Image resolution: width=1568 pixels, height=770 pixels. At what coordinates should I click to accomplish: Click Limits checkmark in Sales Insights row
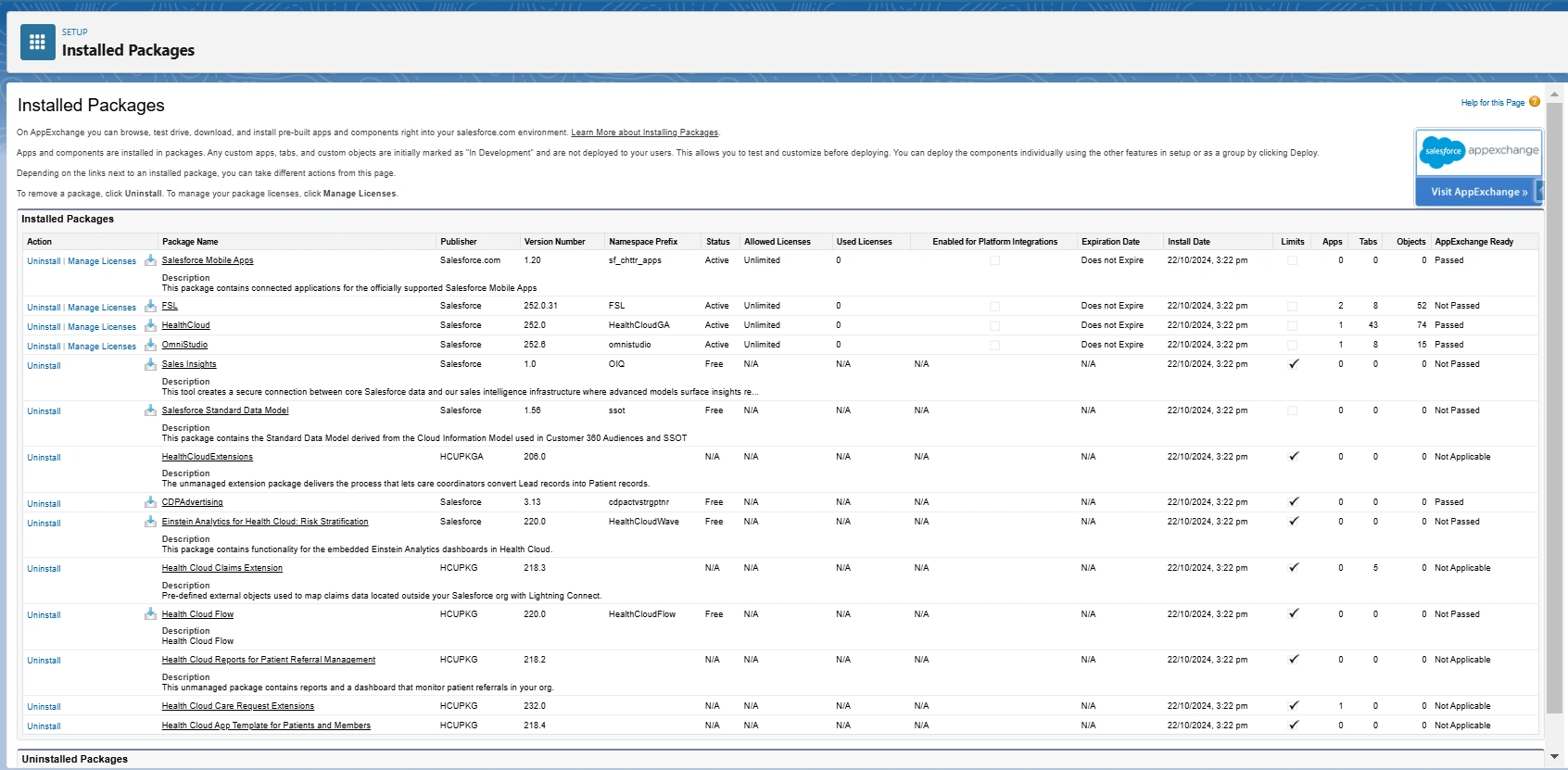[1294, 364]
